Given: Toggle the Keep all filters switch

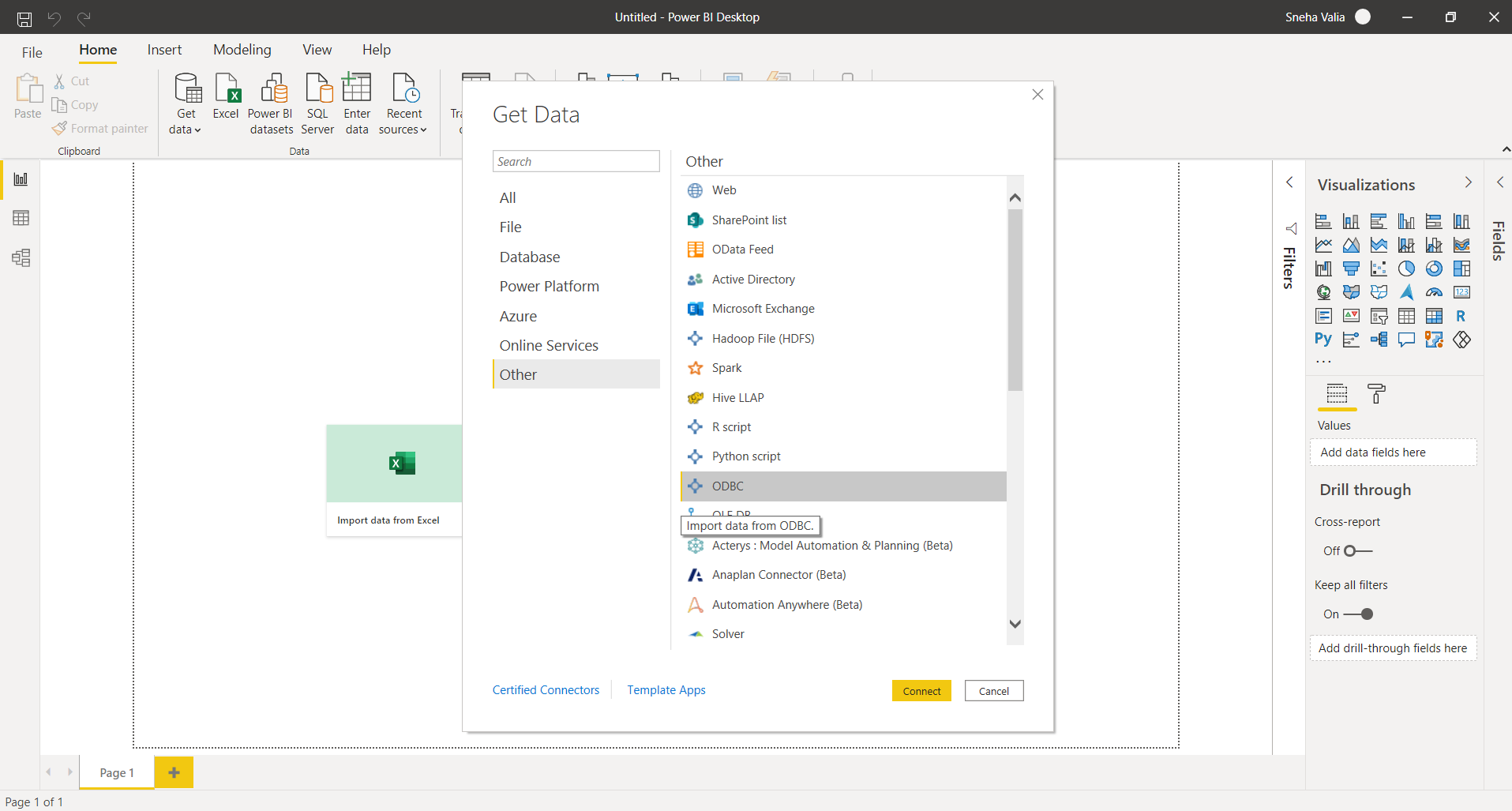Looking at the screenshot, I should coord(1358,614).
